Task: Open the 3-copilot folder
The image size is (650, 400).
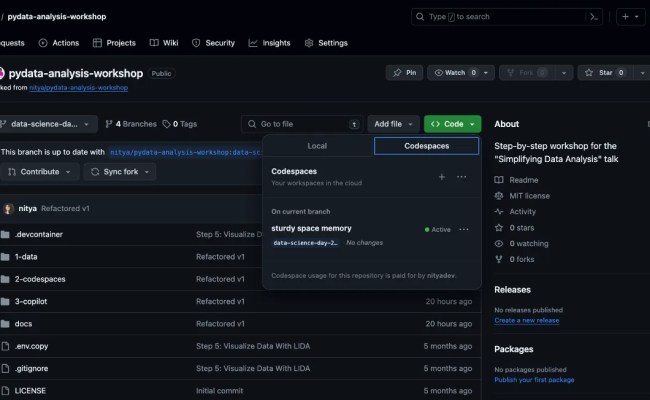Action: pyautogui.click(x=31, y=301)
